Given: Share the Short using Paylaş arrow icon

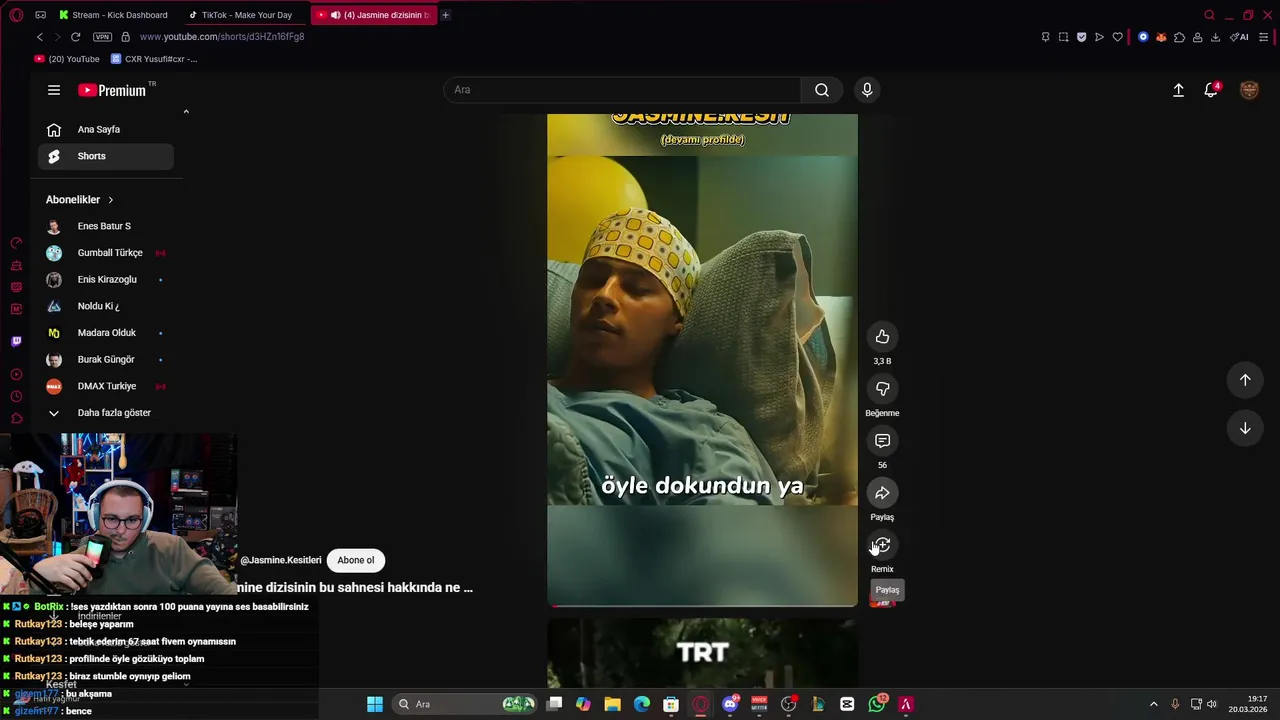Looking at the screenshot, I should tap(882, 493).
